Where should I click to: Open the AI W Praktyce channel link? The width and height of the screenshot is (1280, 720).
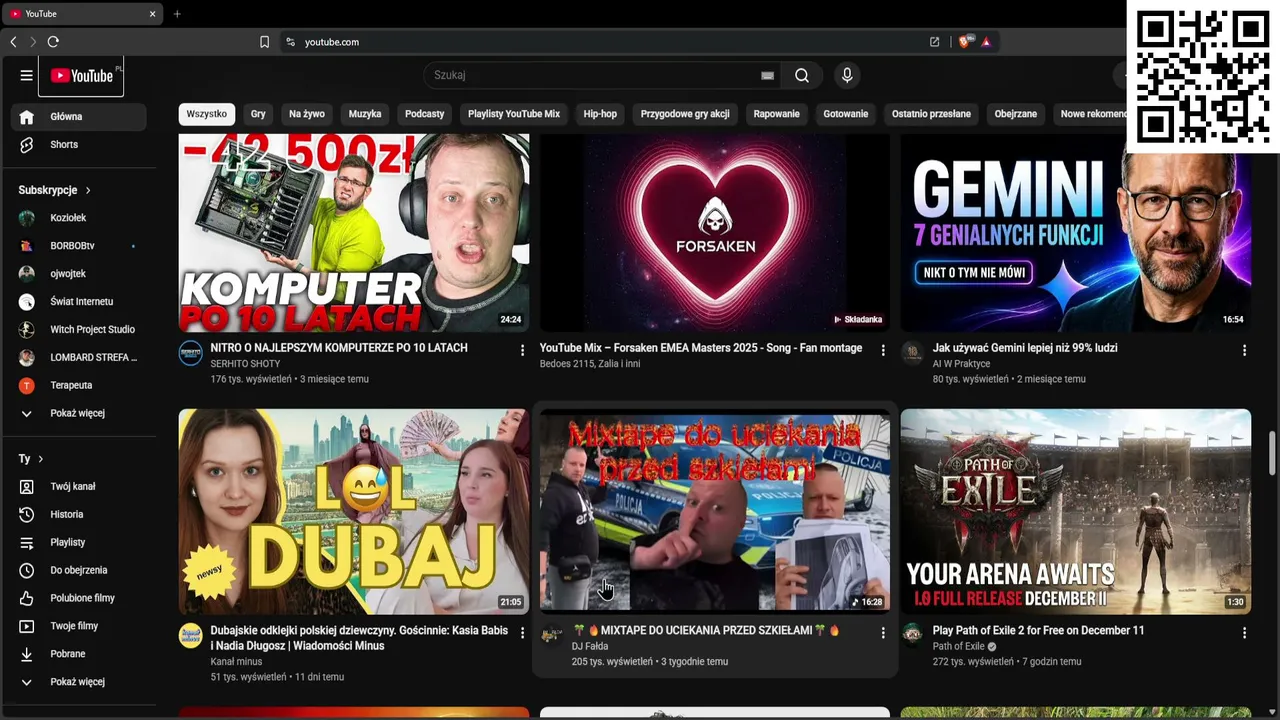coord(961,364)
